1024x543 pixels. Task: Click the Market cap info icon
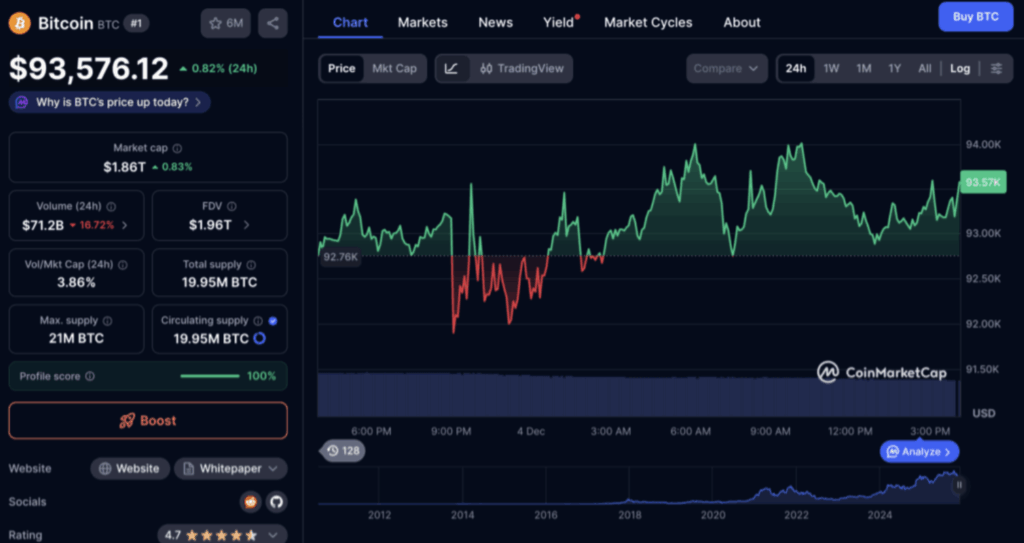coord(177,148)
